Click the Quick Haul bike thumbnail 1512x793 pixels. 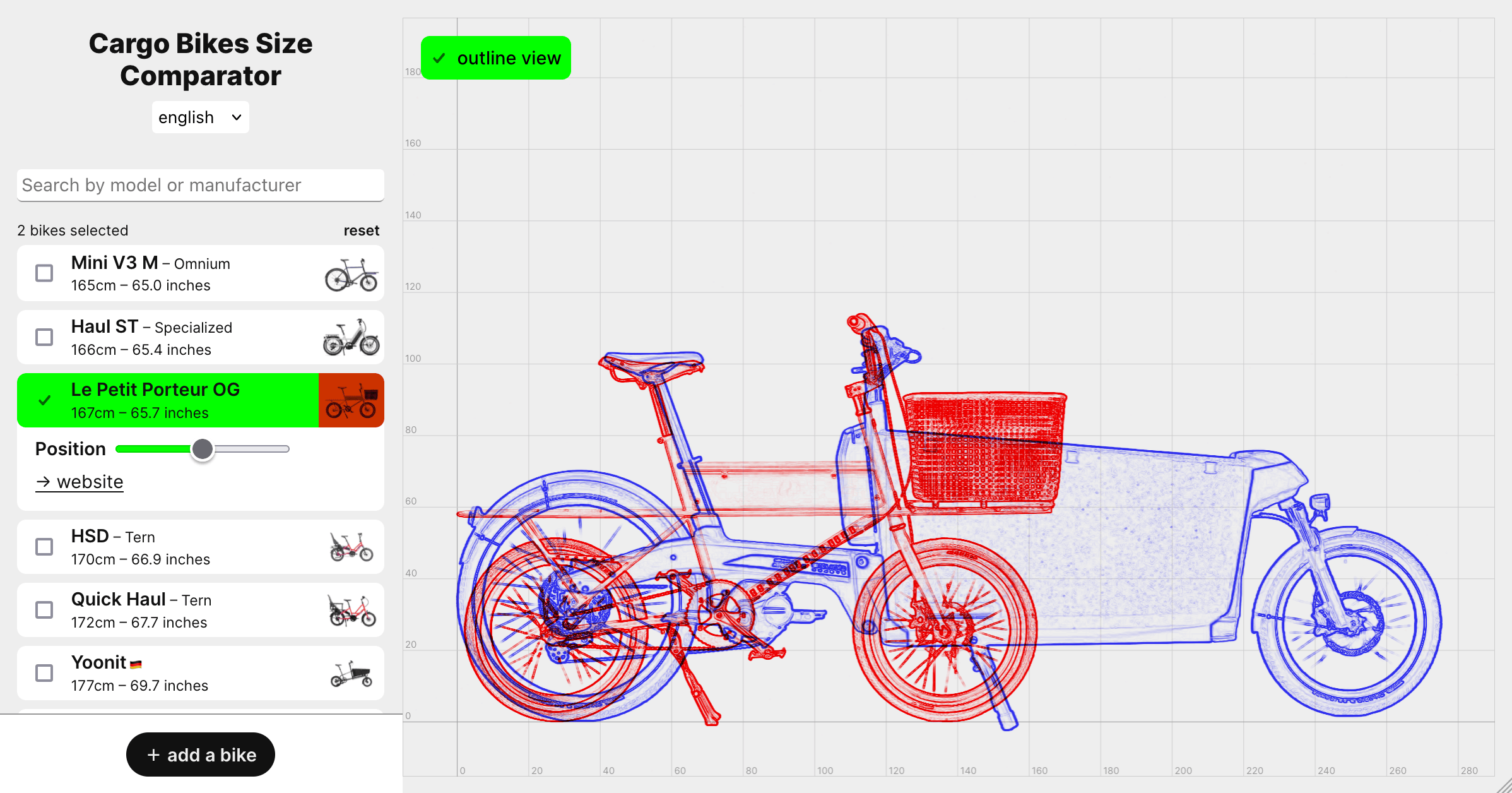click(351, 610)
